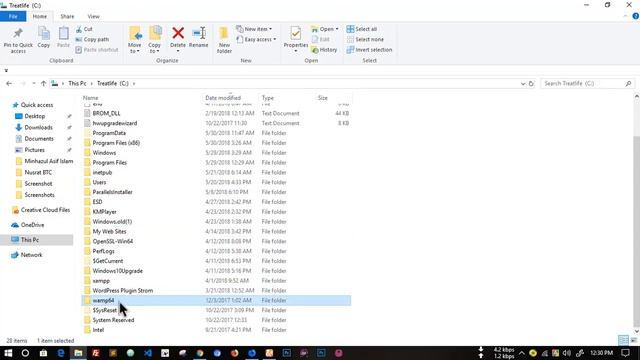Open the Windows Start menu
640x360 pixels.
(8, 353)
